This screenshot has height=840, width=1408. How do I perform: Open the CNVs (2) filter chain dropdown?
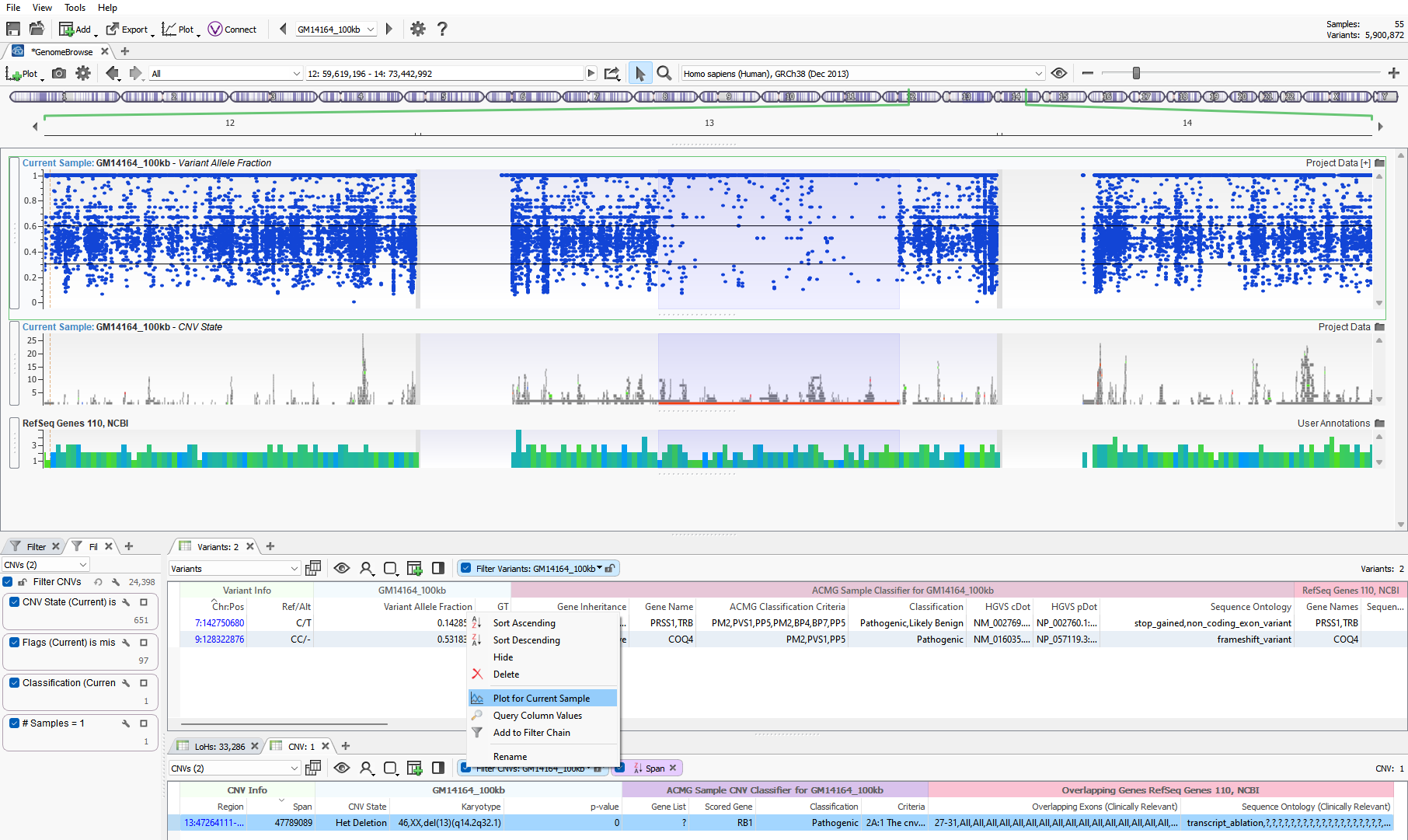[x=46, y=565]
